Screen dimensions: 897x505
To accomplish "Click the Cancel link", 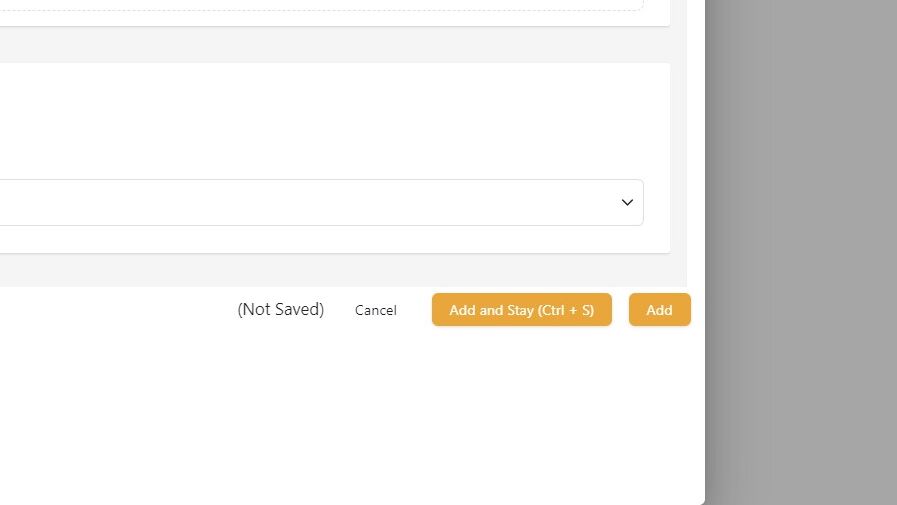I will pos(375,310).
